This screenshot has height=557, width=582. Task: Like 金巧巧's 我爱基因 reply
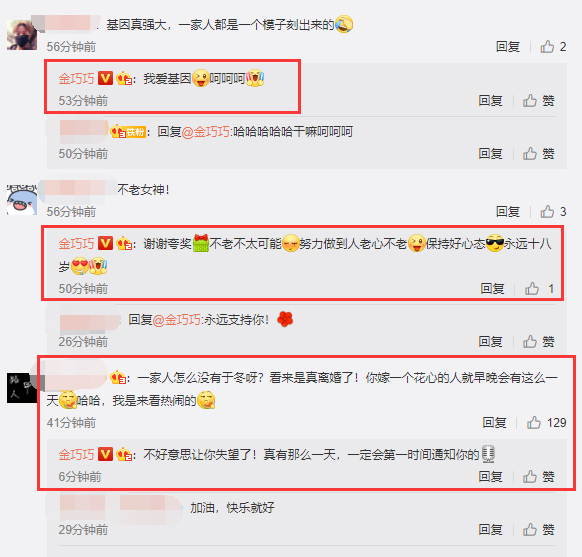coord(539,101)
